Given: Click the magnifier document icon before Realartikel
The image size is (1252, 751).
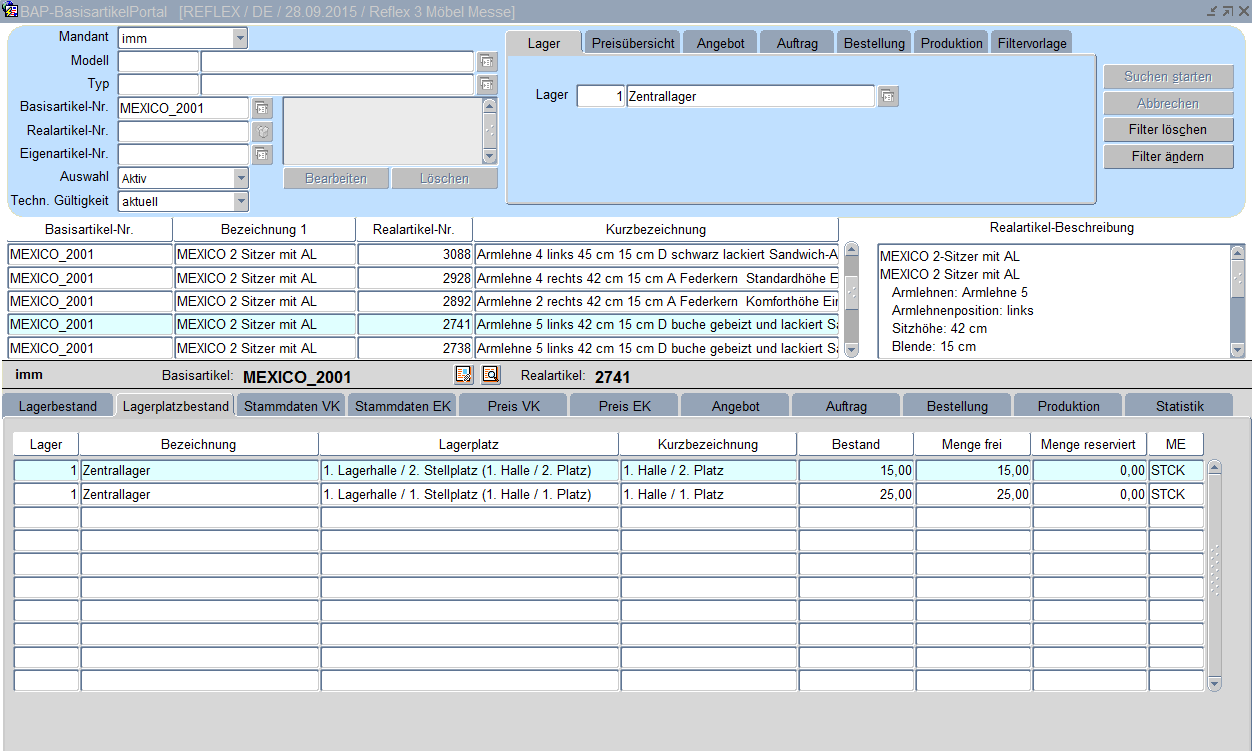Looking at the screenshot, I should (x=490, y=375).
